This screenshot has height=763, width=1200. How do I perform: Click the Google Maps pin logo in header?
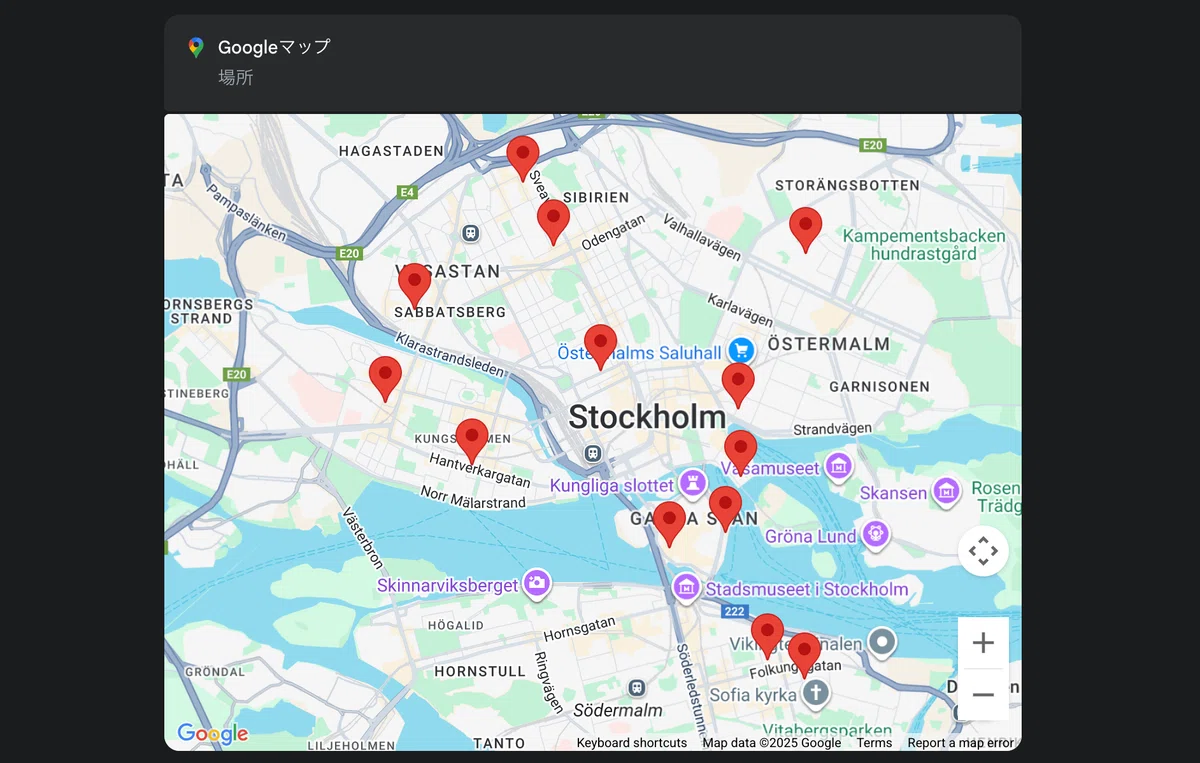click(x=196, y=48)
